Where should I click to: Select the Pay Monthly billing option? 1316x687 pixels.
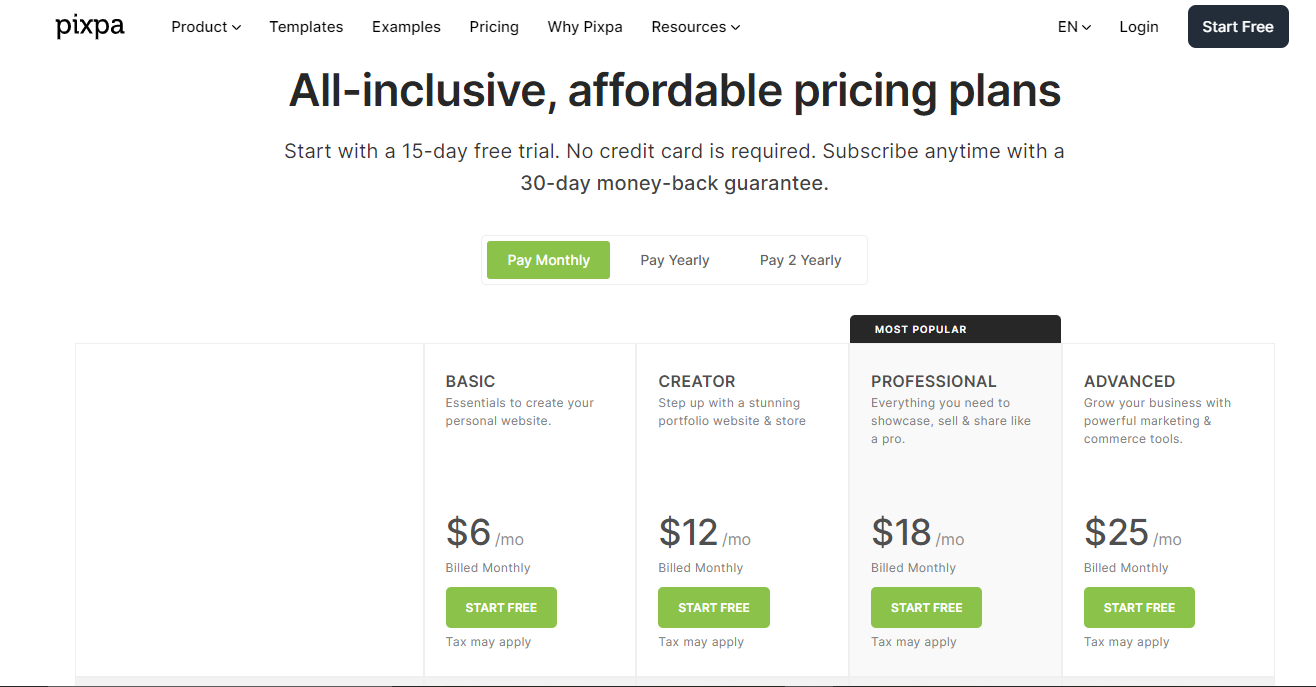[548, 260]
